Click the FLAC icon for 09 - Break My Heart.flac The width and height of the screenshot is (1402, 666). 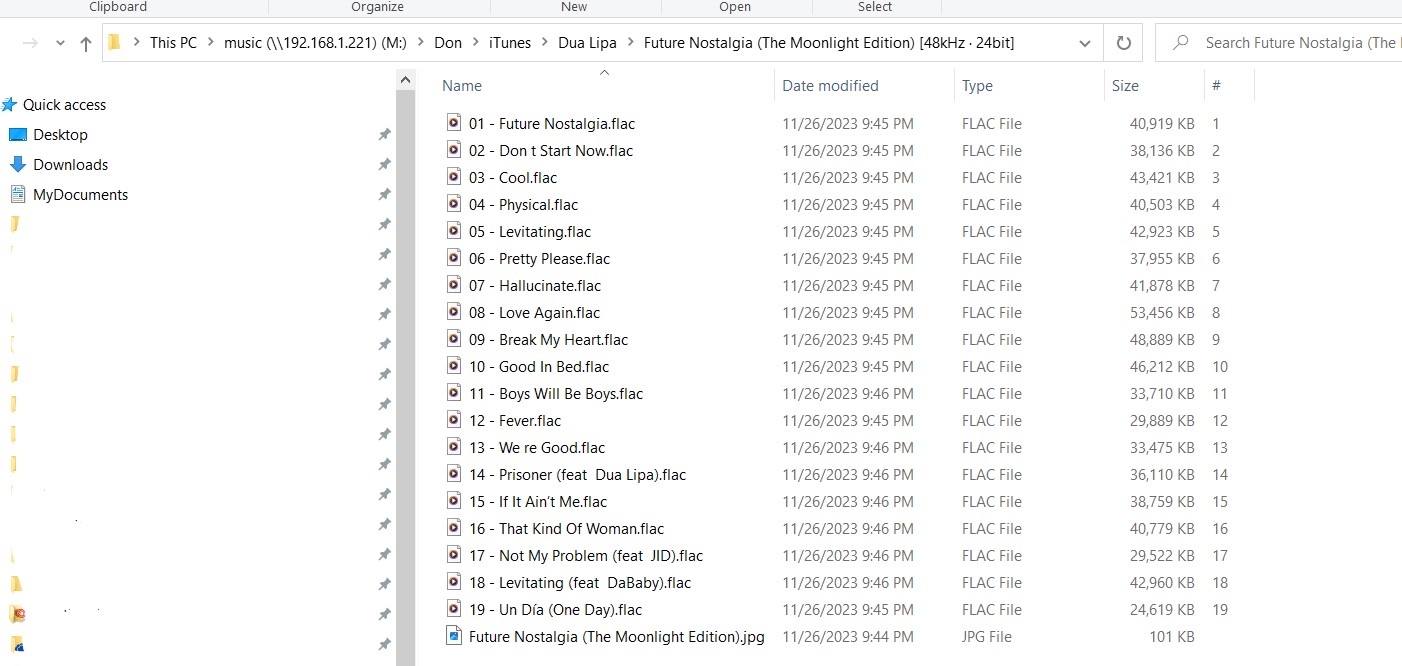coord(454,339)
